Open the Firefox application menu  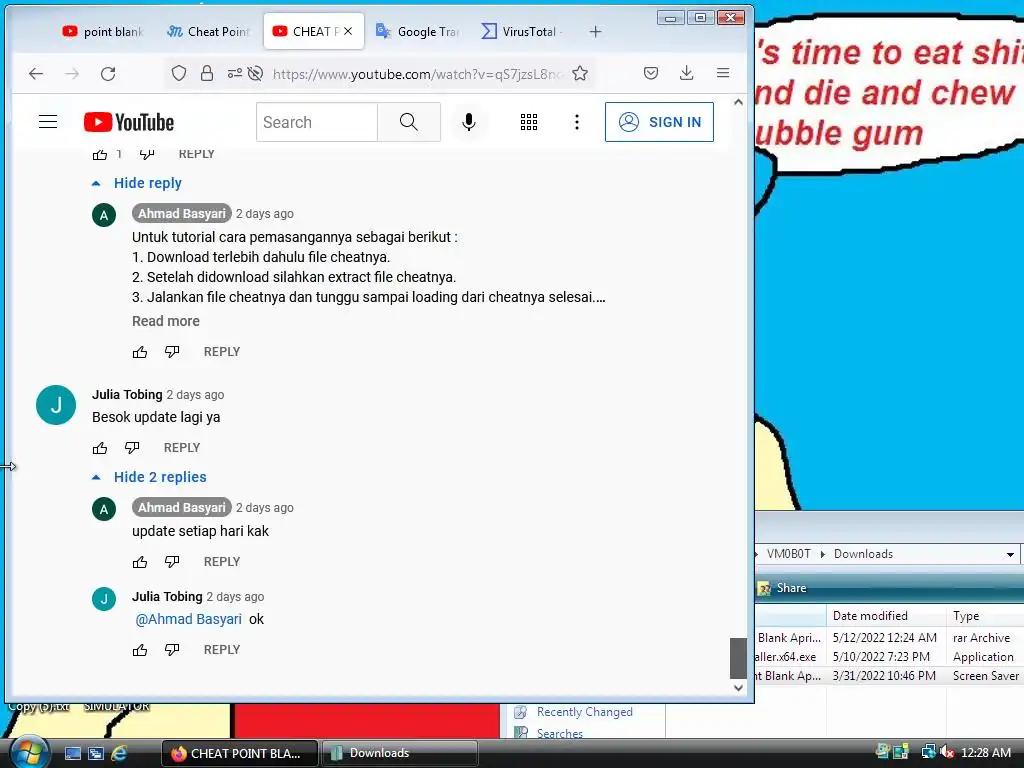723,73
